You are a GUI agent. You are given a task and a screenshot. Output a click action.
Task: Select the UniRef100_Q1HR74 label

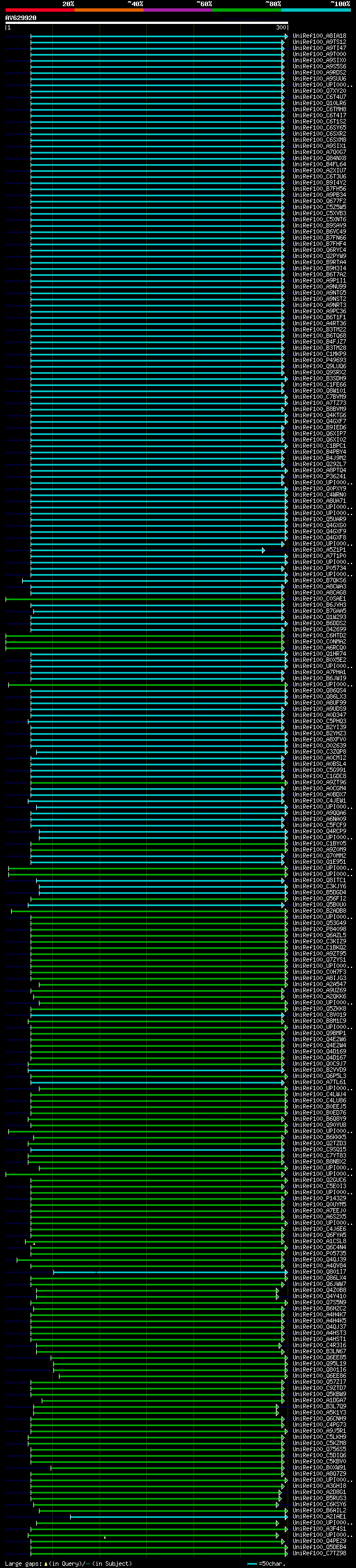(x=319, y=654)
